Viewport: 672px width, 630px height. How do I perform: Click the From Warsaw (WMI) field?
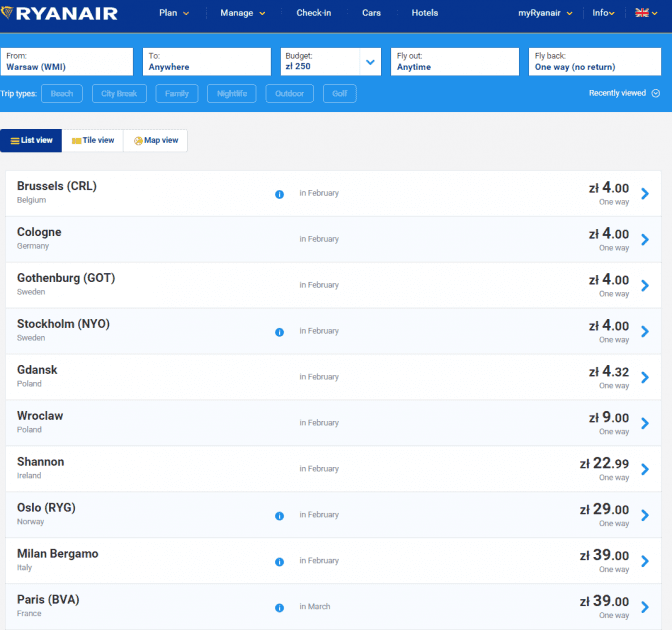coord(67,62)
